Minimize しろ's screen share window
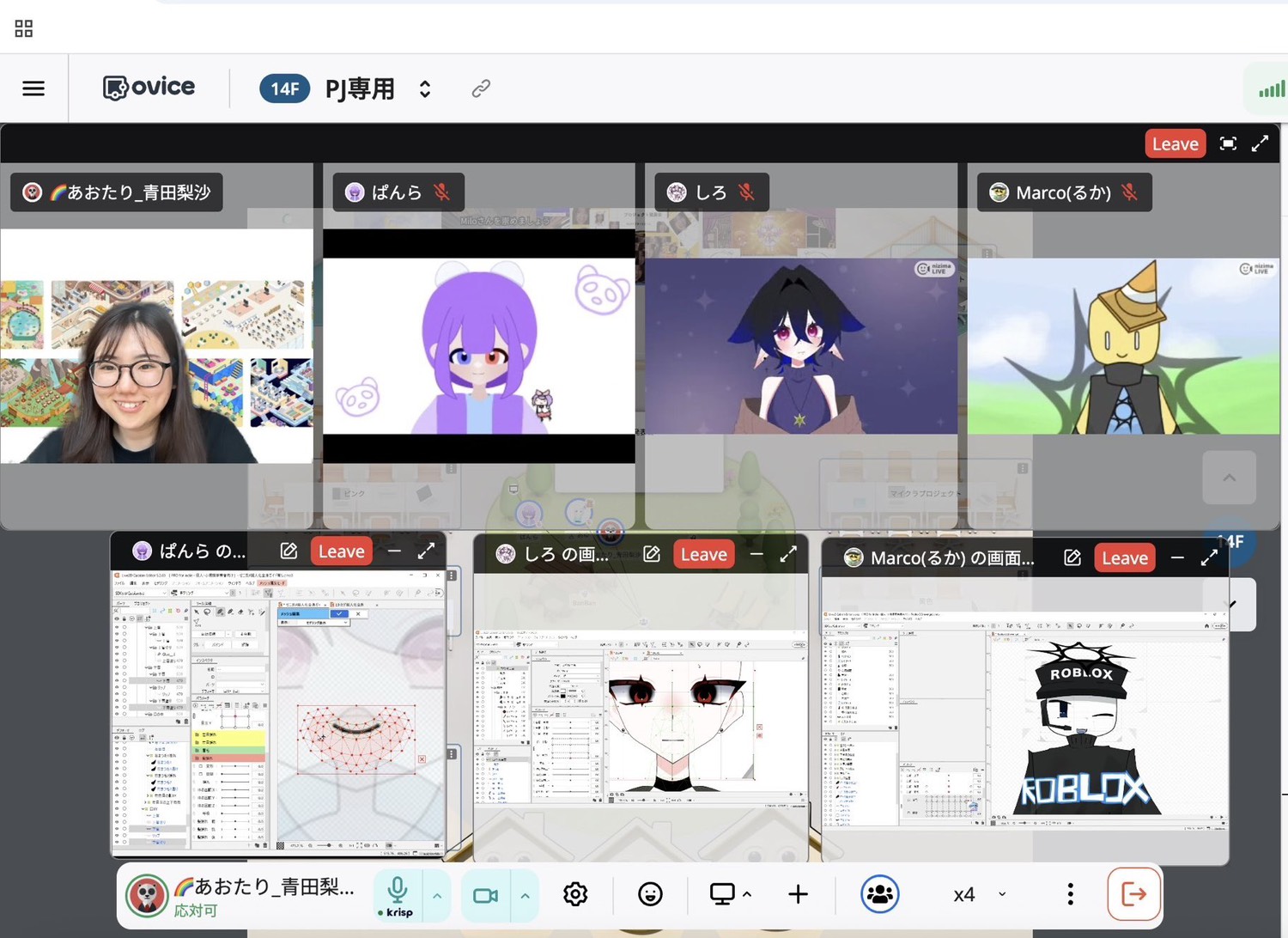Screen dimensions: 1288x938 click(756, 554)
